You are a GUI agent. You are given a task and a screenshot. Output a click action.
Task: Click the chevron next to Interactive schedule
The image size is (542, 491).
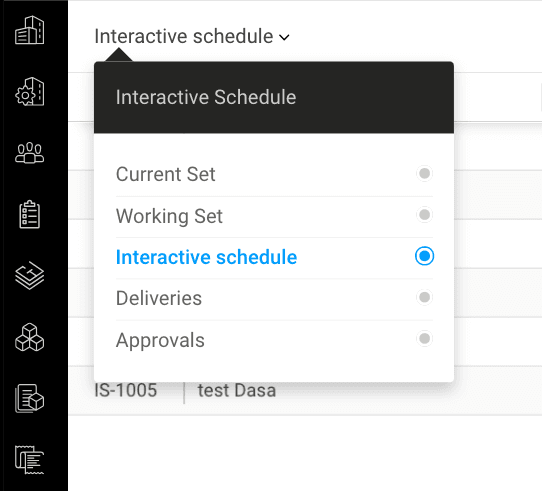(x=284, y=37)
